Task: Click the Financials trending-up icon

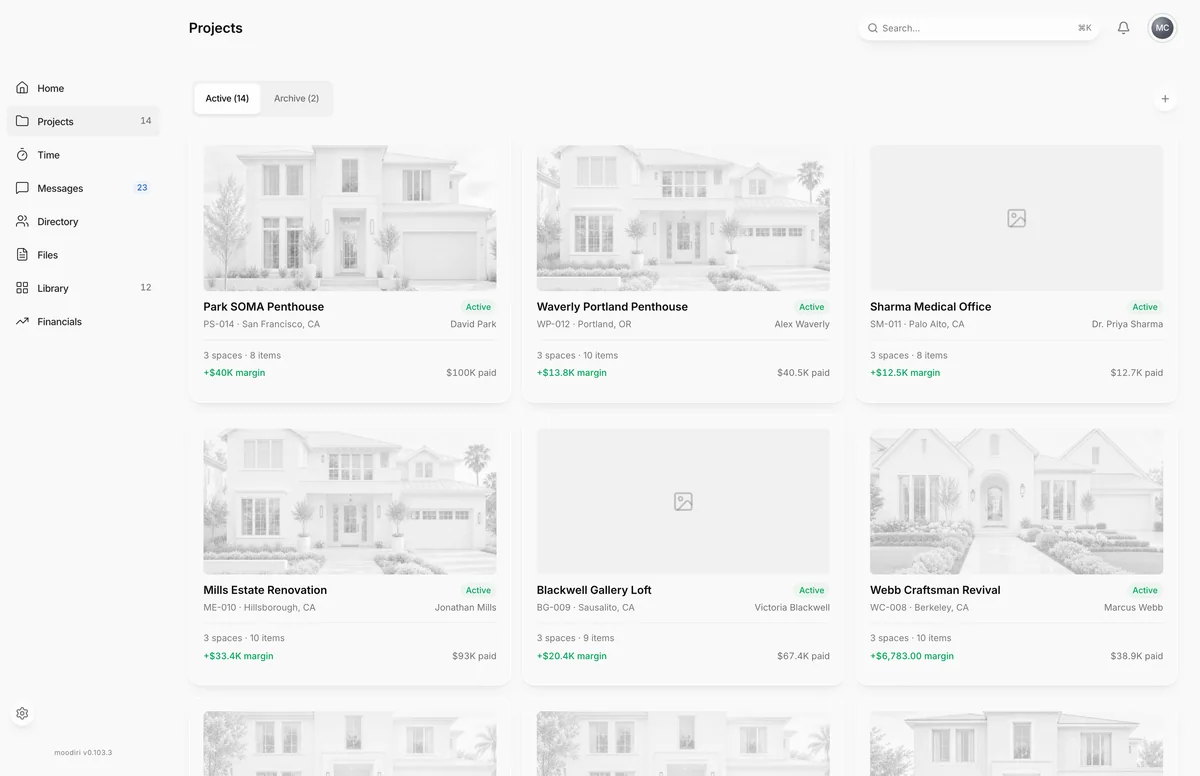Action: (x=22, y=321)
